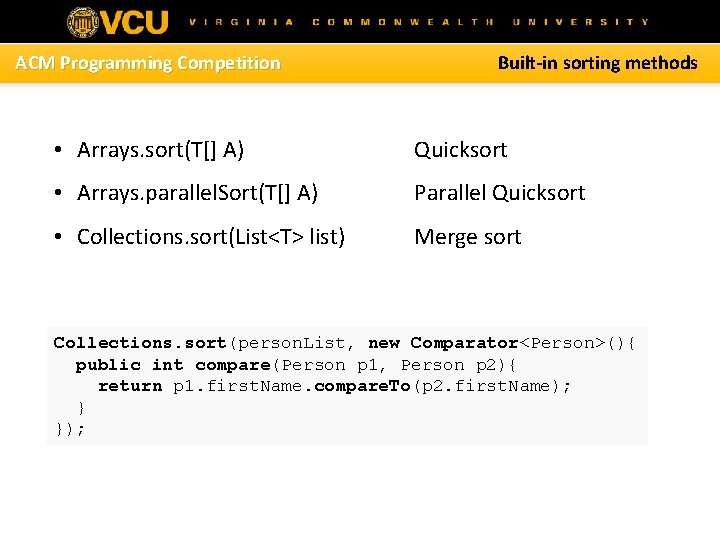720x540 pixels.
Task: Select the Arrays.parallelSort(T[] A) bullet item
Action: pyautogui.click(x=197, y=193)
